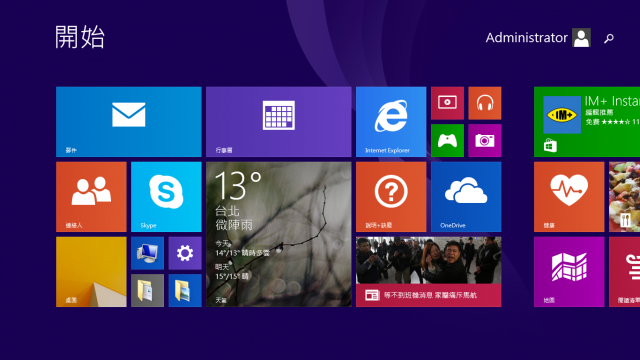The height and width of the screenshot is (360, 640).
Task: Open the Maps tile
Action: click(569, 272)
